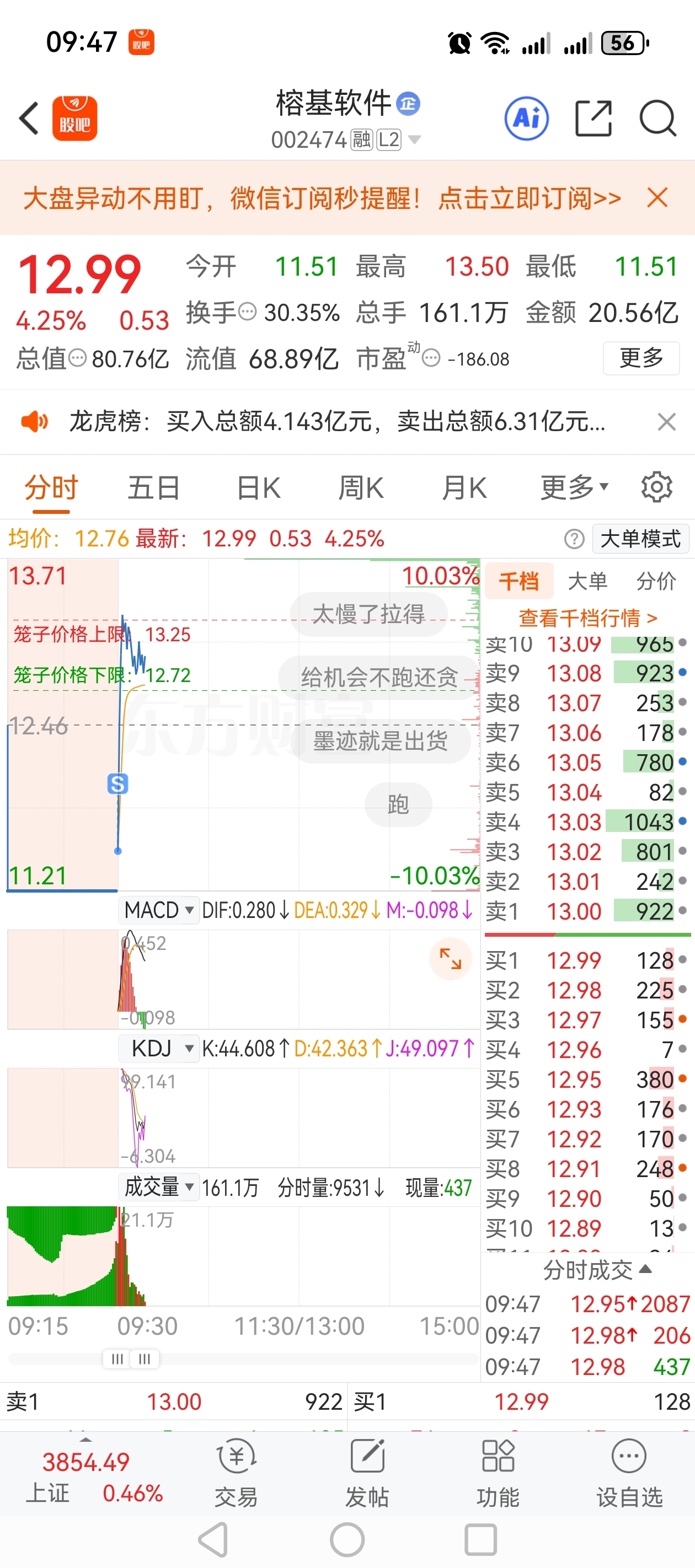Tap the comment bubble 跑
The width and height of the screenshot is (695, 1568).
[x=398, y=804]
